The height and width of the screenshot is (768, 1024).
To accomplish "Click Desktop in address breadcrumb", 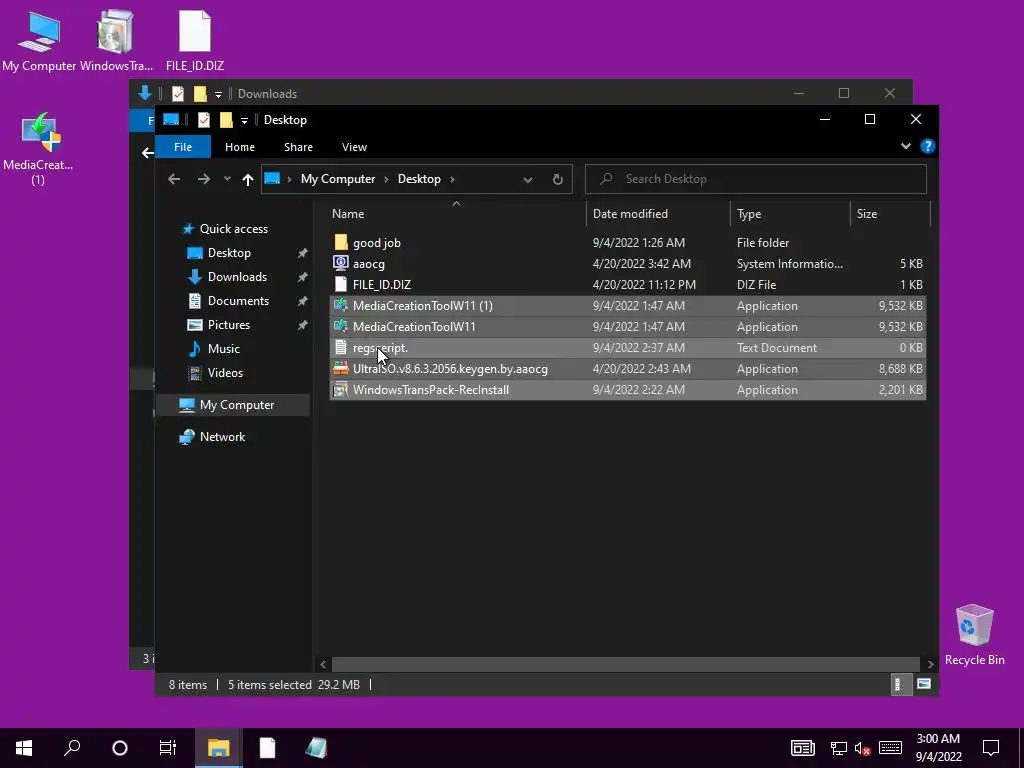I will click(x=419, y=179).
